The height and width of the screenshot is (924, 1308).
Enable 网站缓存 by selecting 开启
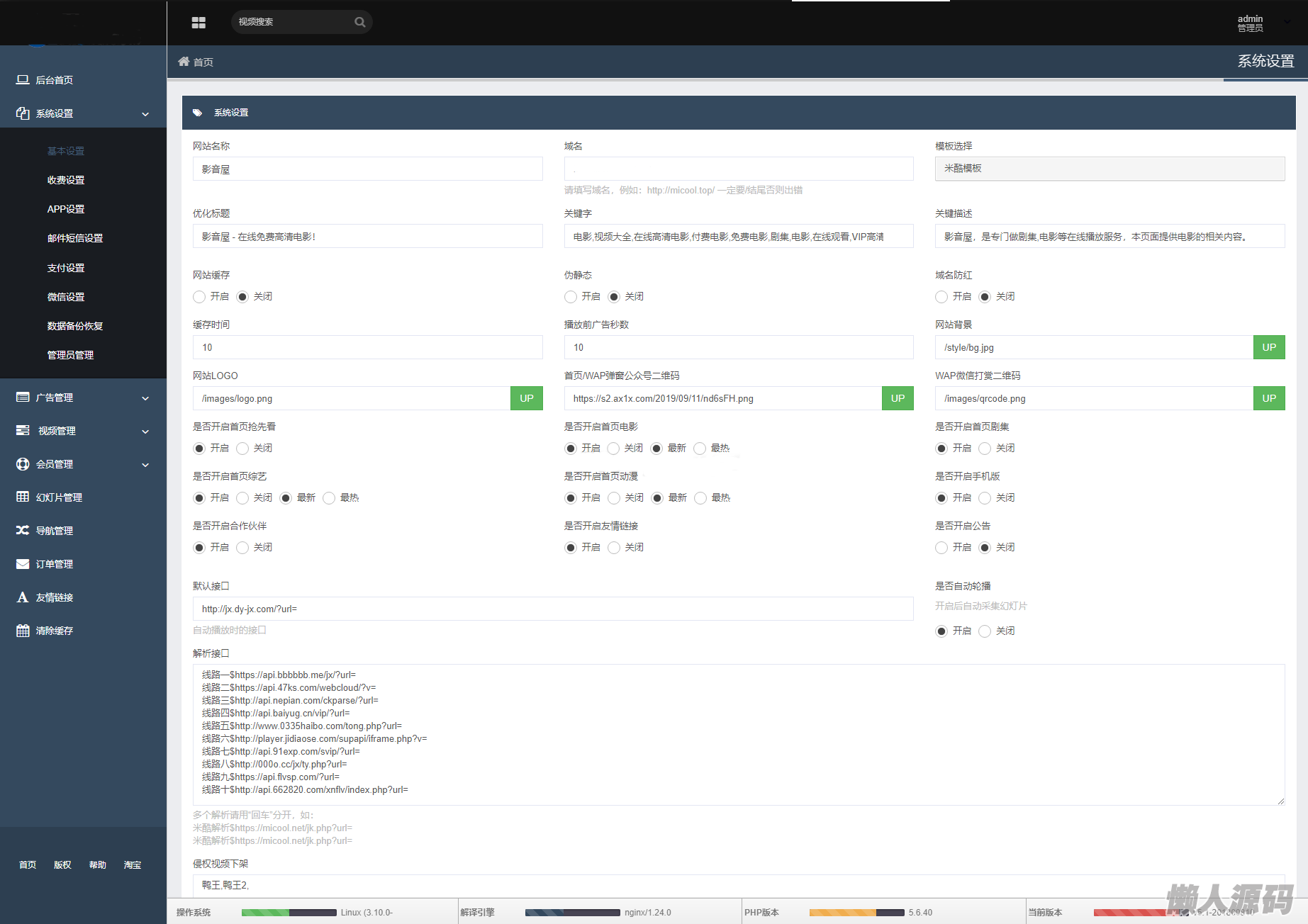pos(199,297)
